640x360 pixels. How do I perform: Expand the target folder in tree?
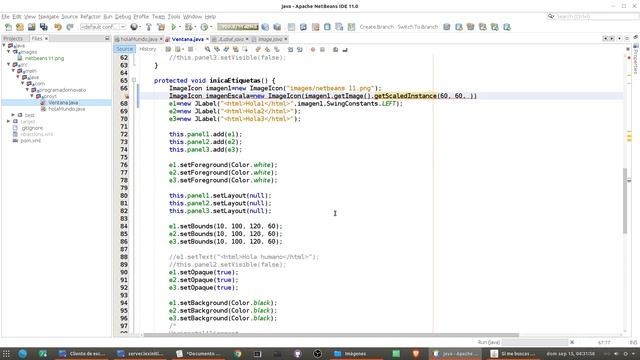coord(9,121)
